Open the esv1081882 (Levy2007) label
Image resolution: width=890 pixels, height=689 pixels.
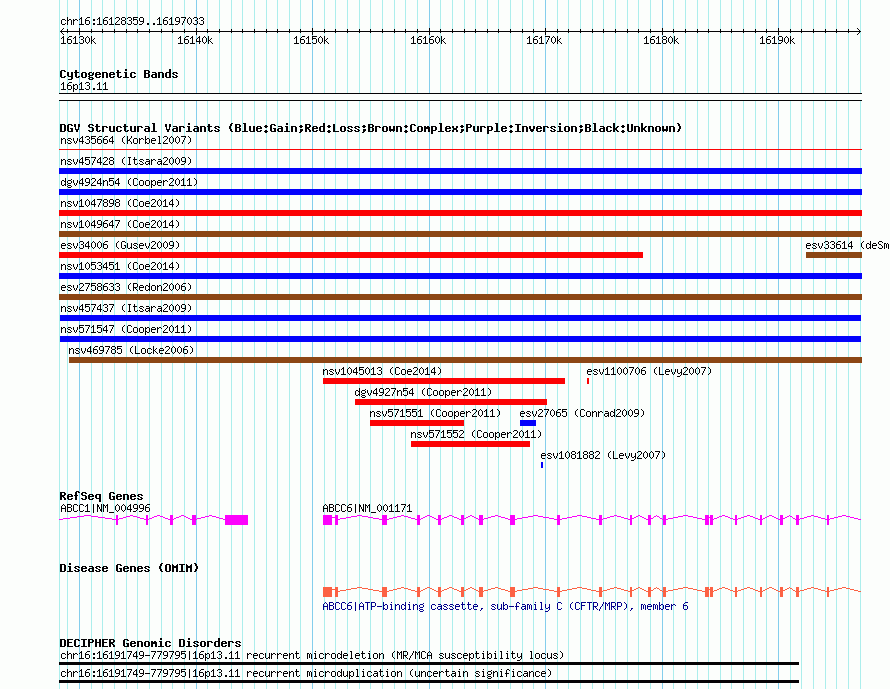tap(603, 455)
